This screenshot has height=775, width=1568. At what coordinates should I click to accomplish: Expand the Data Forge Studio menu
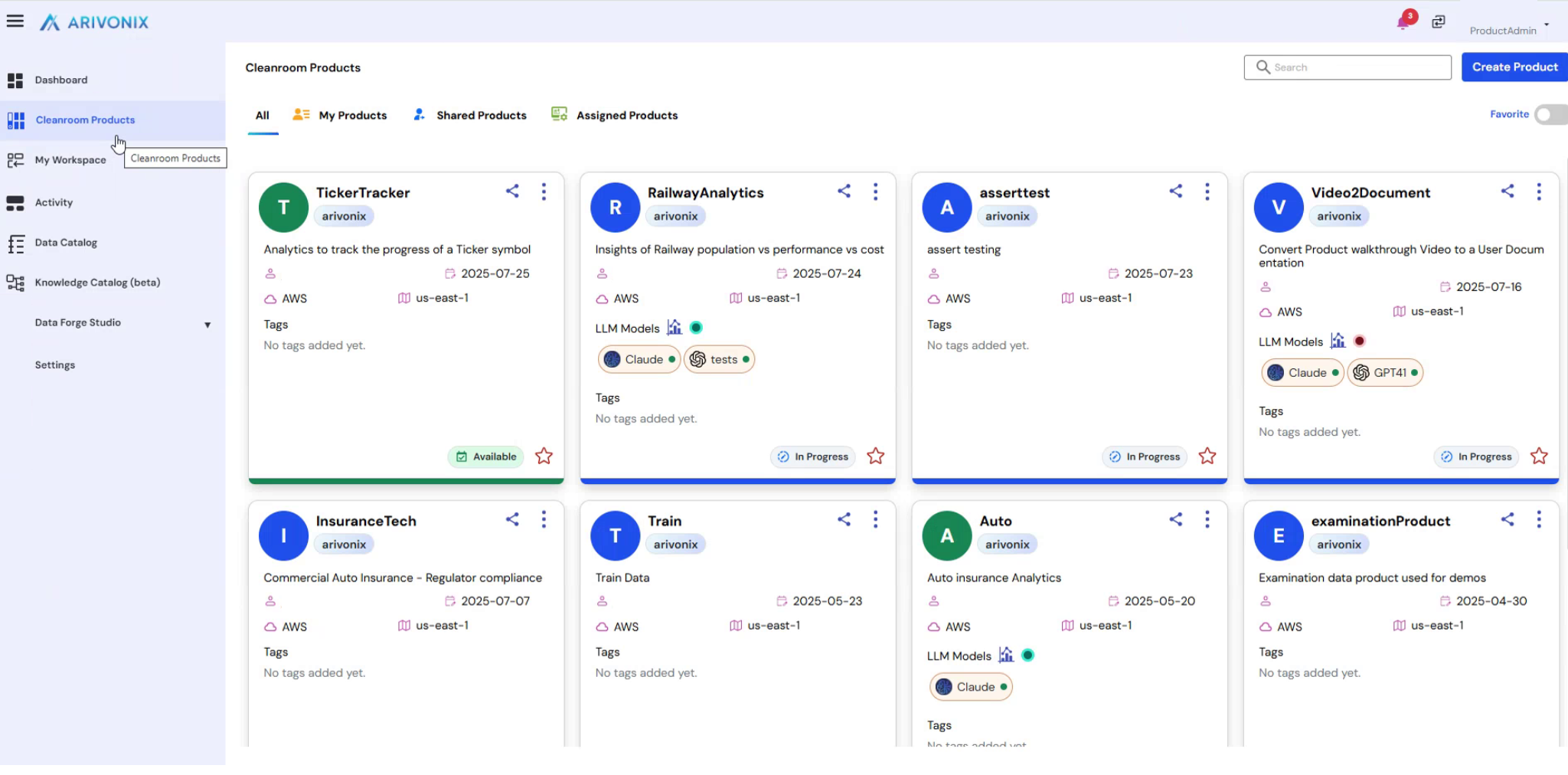click(x=207, y=325)
